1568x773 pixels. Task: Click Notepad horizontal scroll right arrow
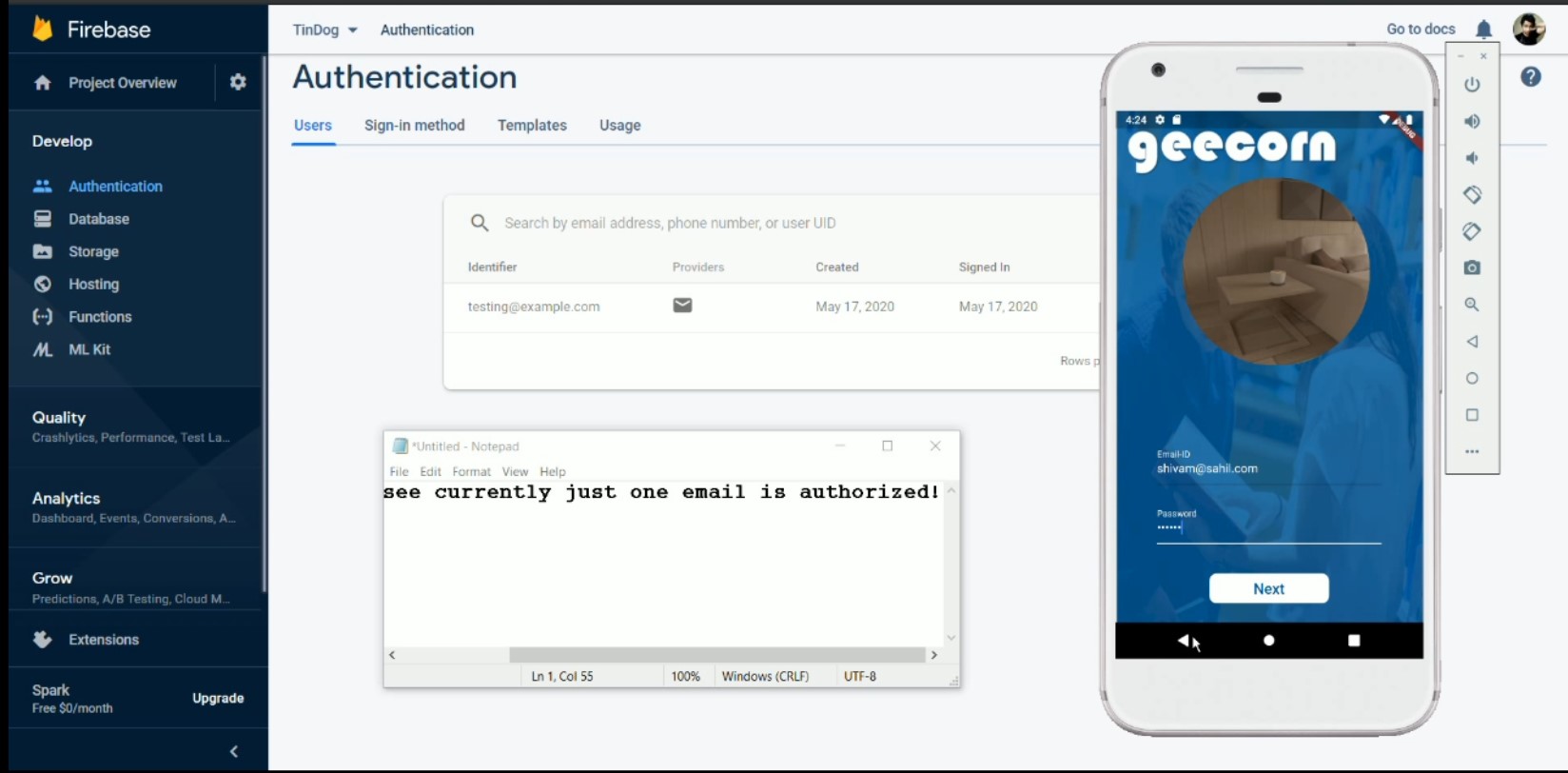[933, 655]
